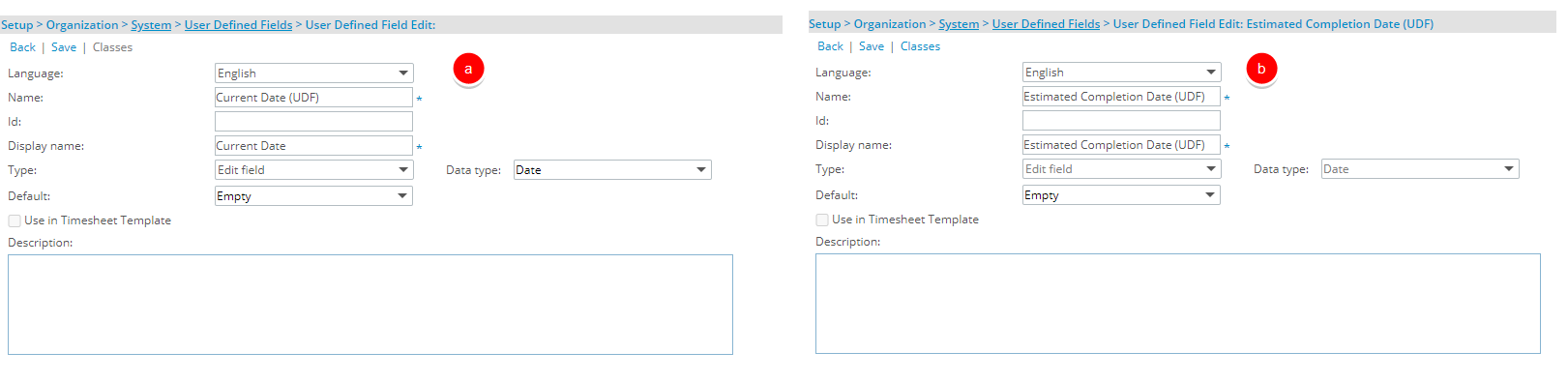This screenshot has width=1568, height=381.
Task: Open the Language dropdown in right form
Action: (x=1122, y=73)
